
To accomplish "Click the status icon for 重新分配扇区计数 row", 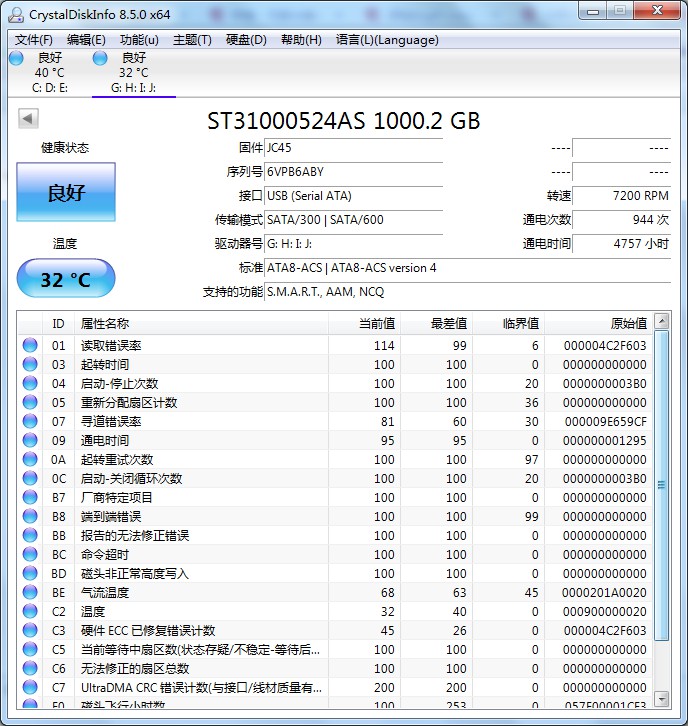I will 30,402.
